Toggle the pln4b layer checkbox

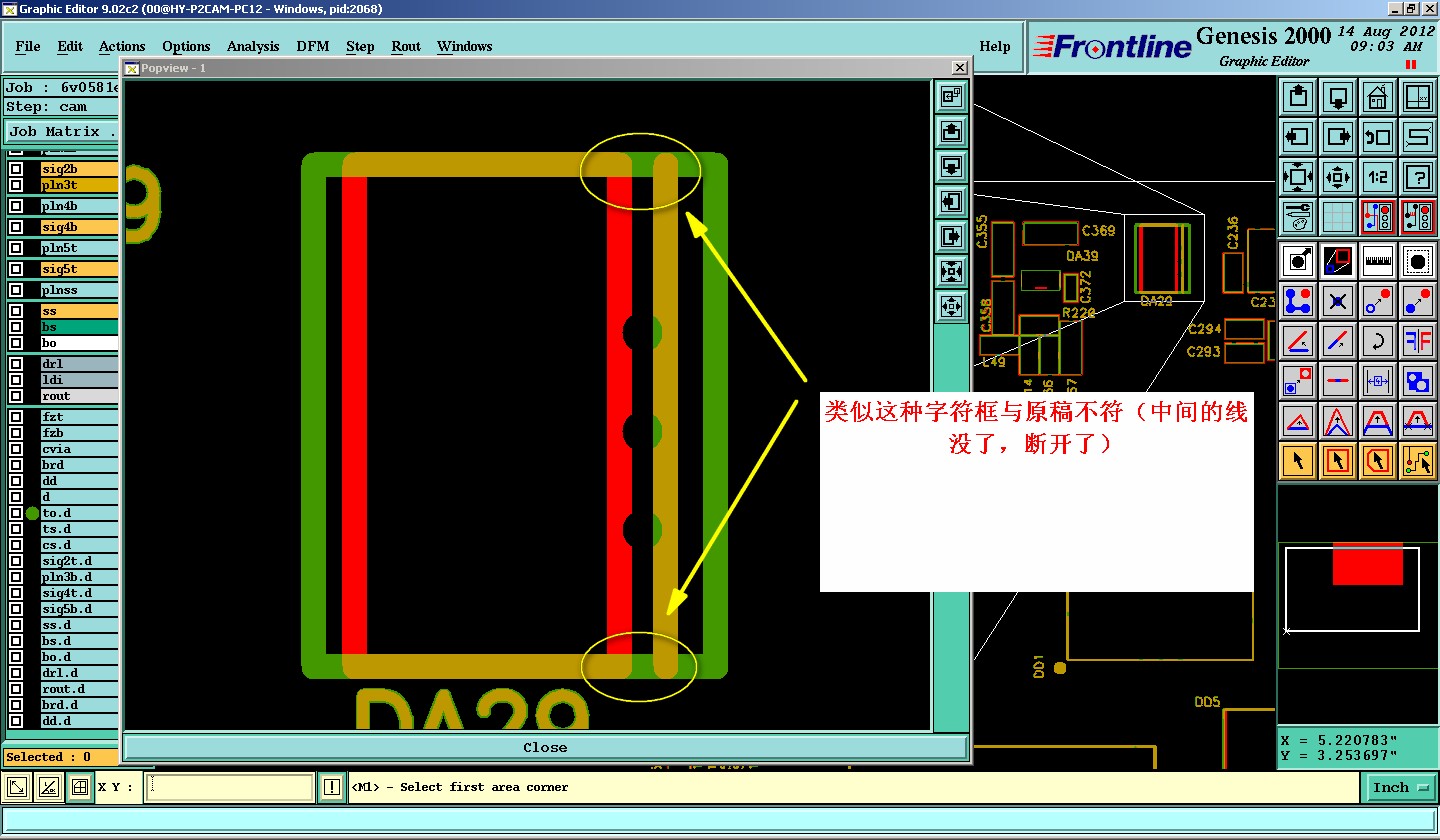pyautogui.click(x=16, y=206)
